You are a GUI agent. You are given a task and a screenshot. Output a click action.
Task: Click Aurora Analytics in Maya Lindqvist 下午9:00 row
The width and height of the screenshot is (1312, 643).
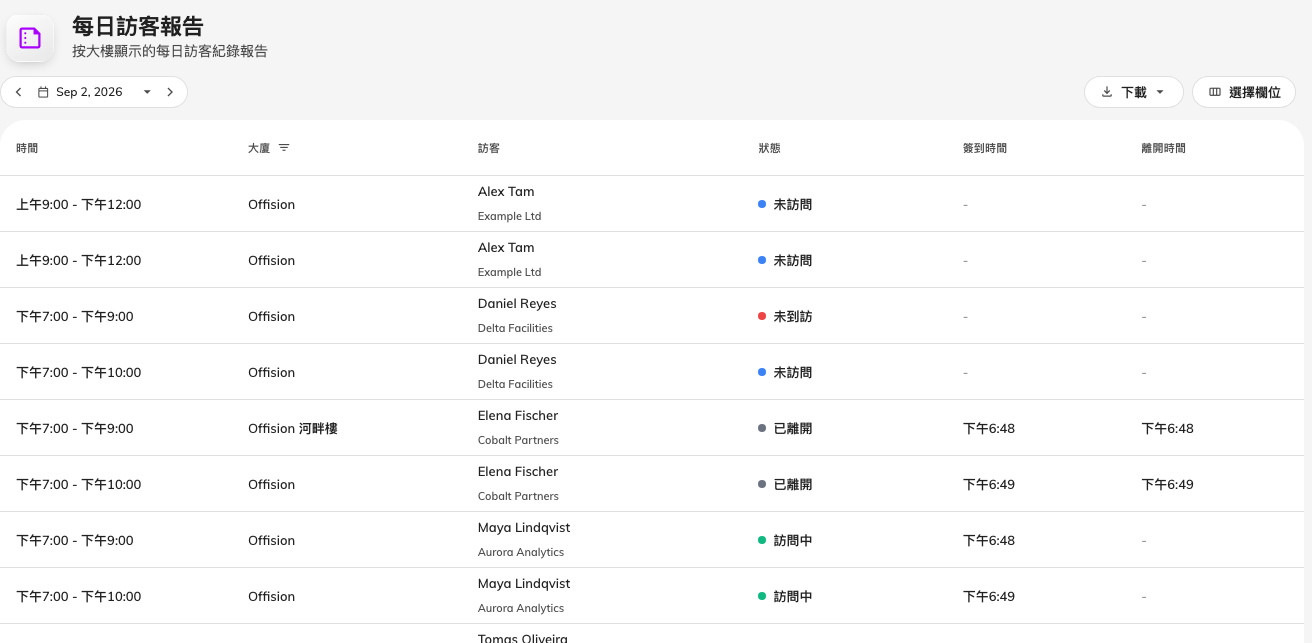tap(521, 552)
